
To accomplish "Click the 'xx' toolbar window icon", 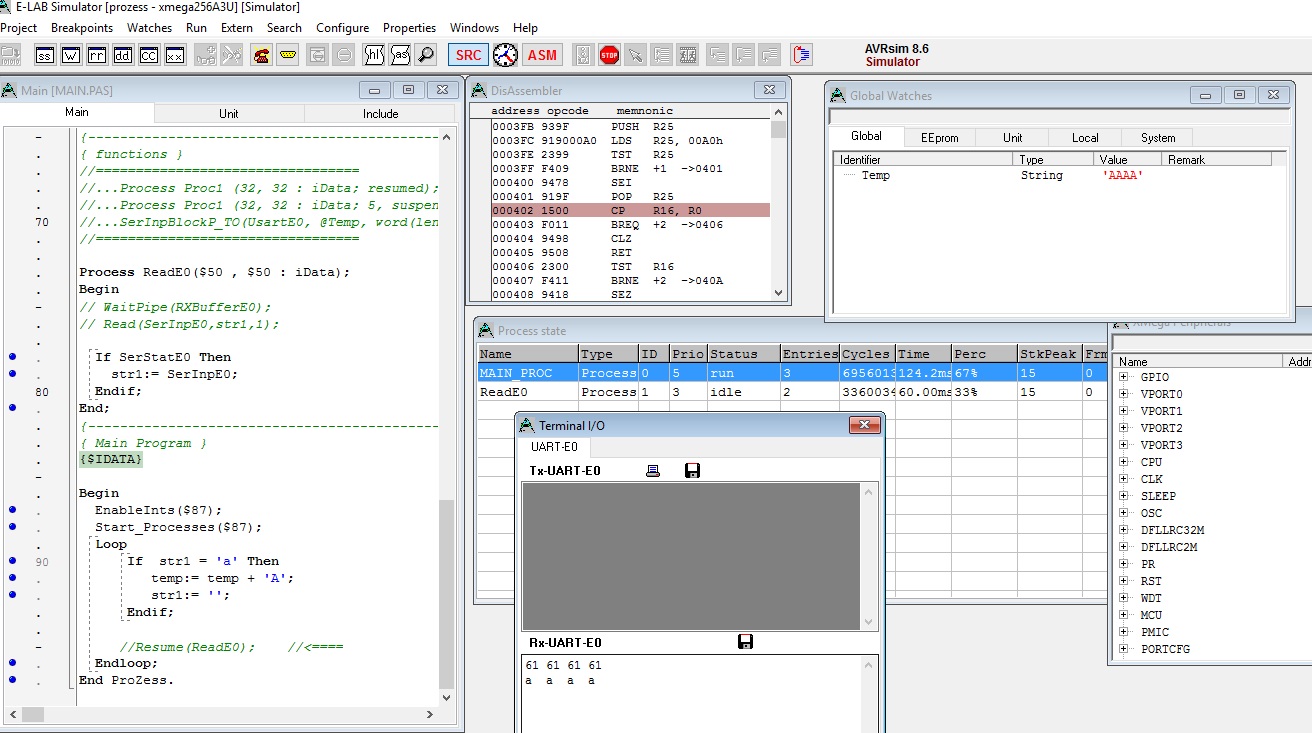I will 175,55.
